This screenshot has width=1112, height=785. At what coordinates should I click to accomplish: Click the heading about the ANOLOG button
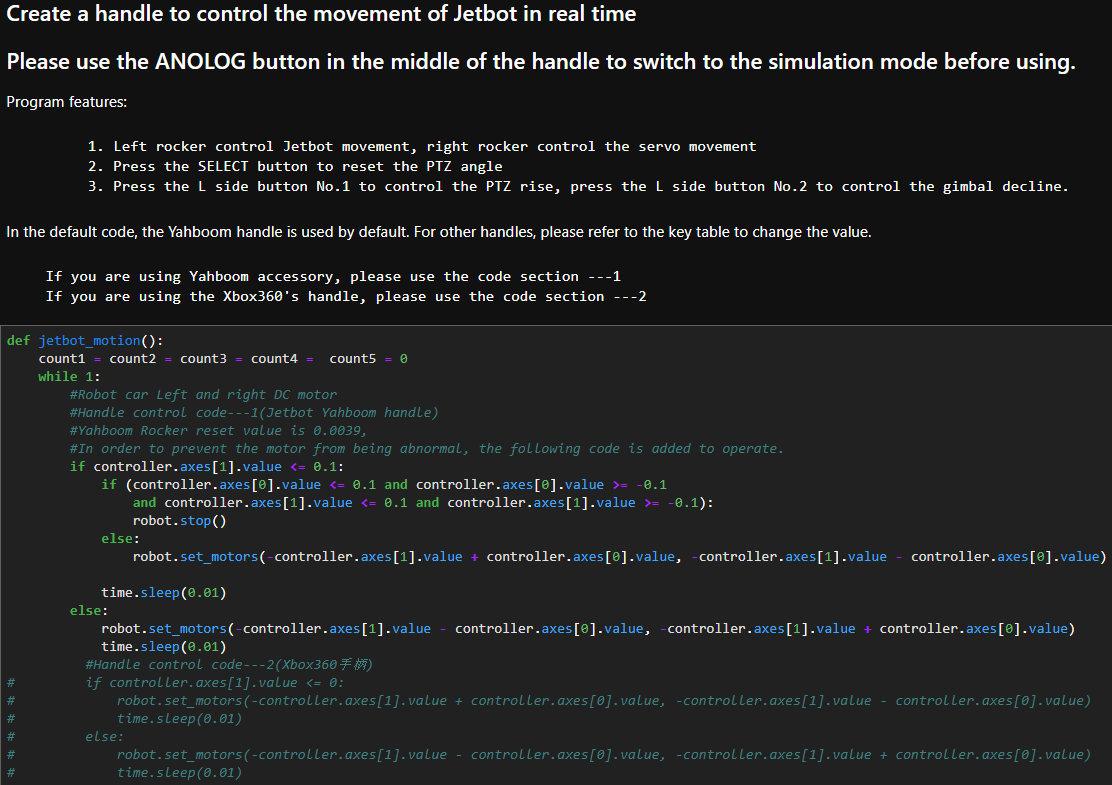[540, 62]
